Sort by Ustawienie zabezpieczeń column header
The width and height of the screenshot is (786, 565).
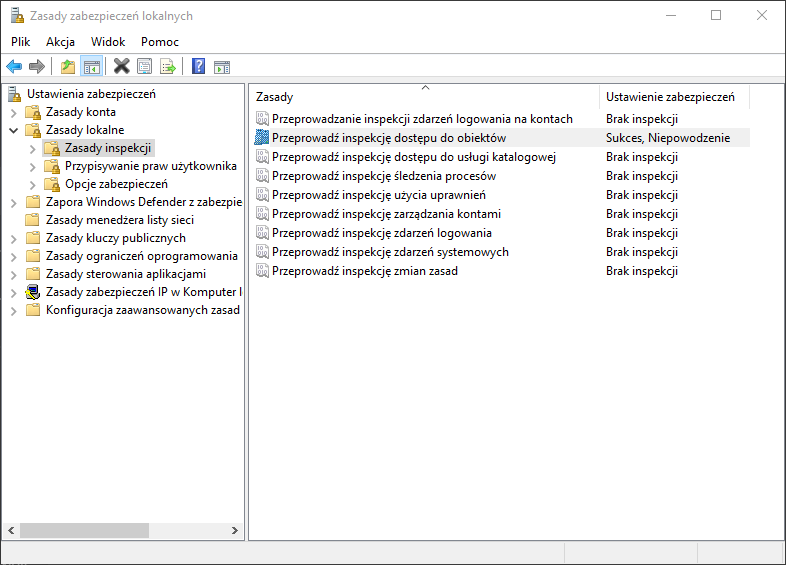(x=670, y=97)
